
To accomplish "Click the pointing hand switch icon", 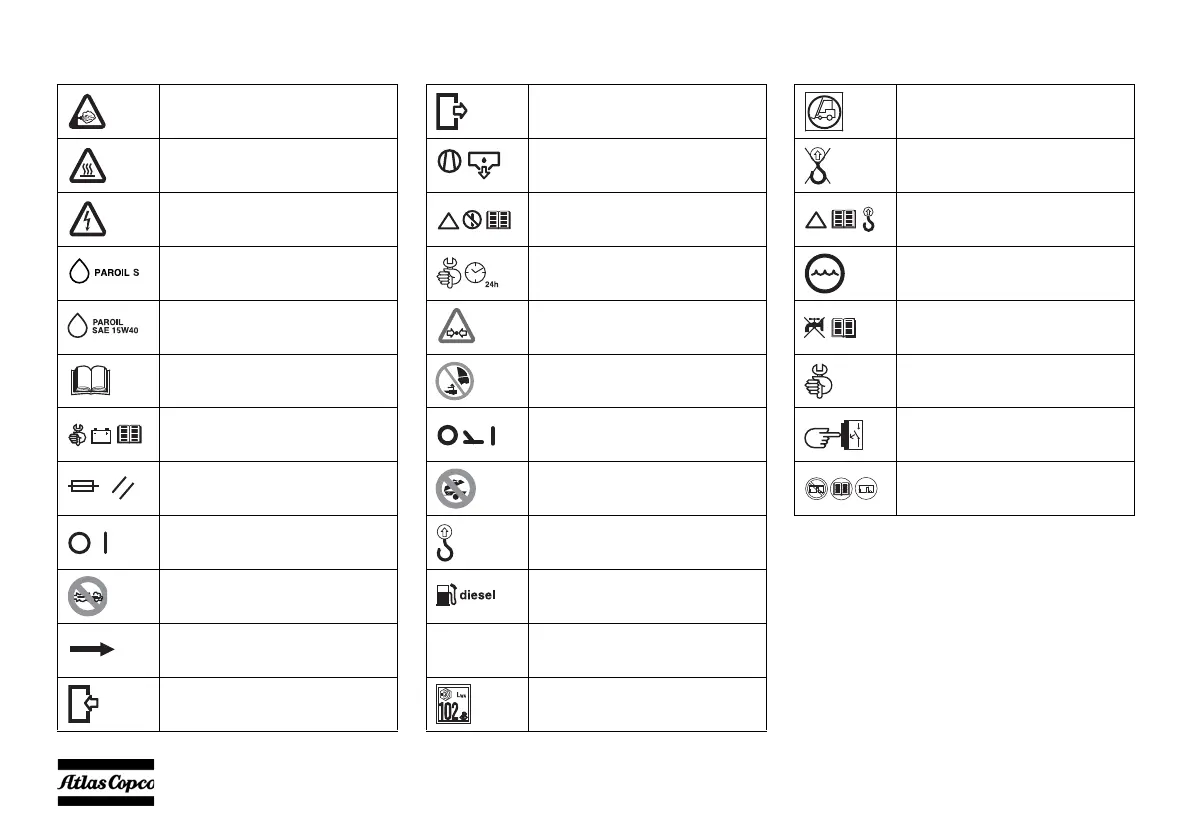I will pos(834,435).
